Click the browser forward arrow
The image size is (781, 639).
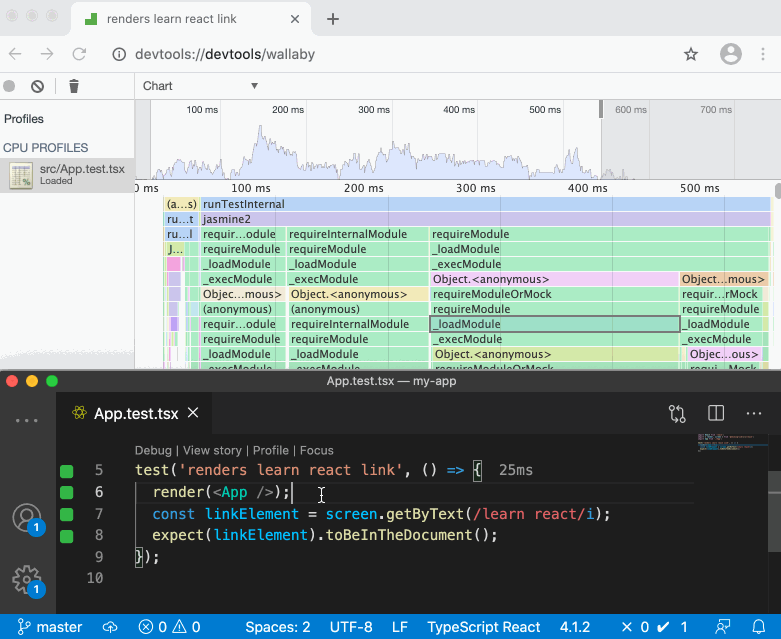(x=47, y=54)
